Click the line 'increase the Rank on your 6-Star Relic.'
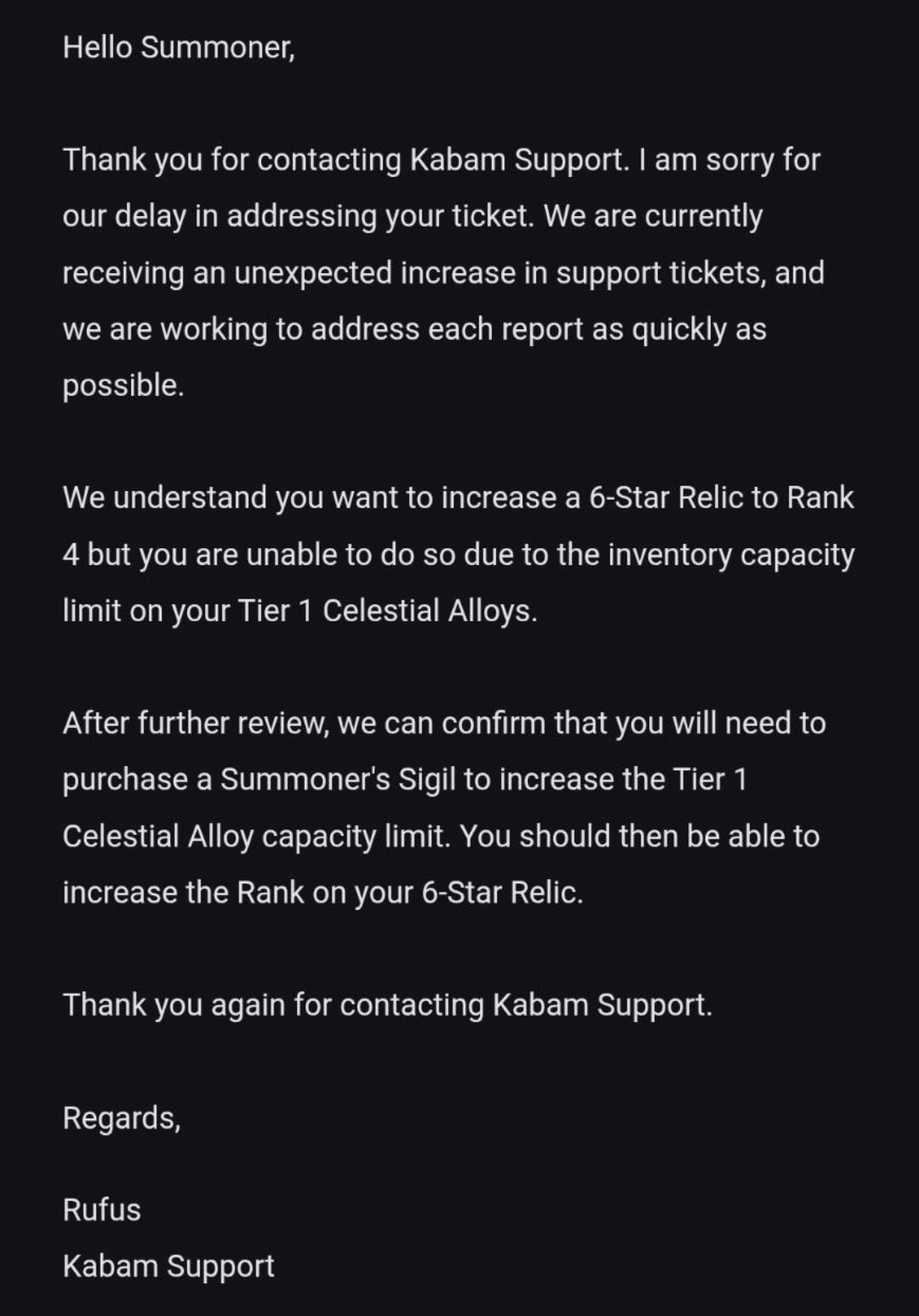This screenshot has height=1316, width=919. click(x=323, y=892)
